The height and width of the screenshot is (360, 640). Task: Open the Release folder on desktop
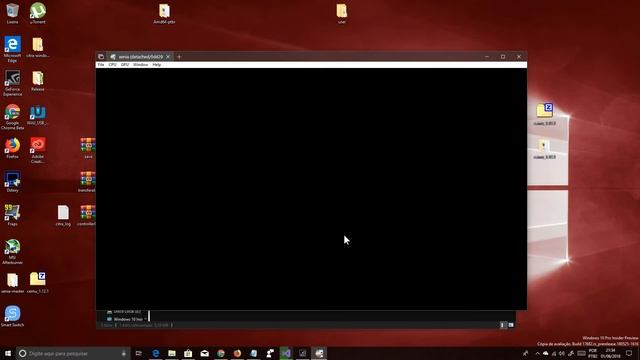(x=38, y=81)
